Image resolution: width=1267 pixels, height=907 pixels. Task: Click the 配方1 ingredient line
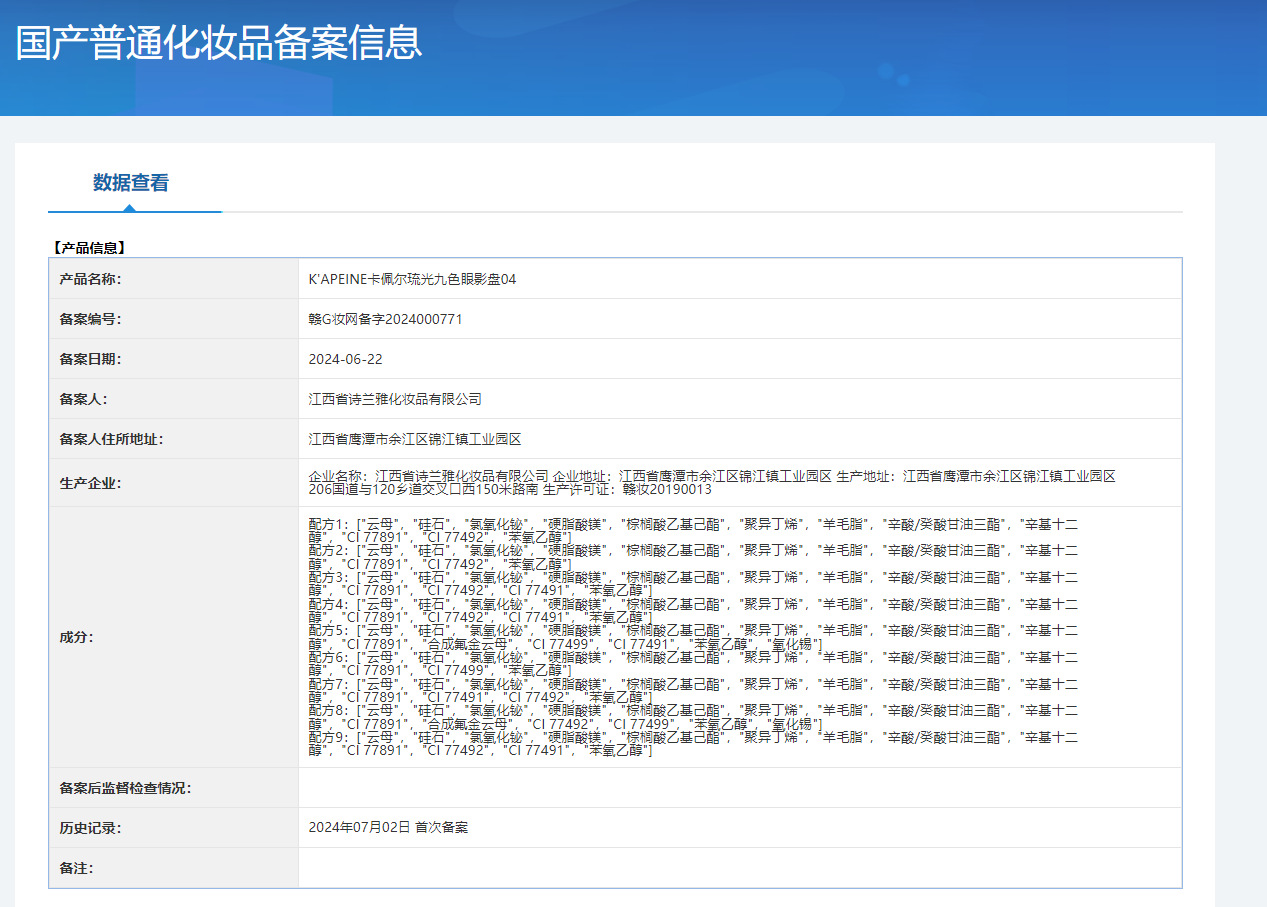[692, 524]
